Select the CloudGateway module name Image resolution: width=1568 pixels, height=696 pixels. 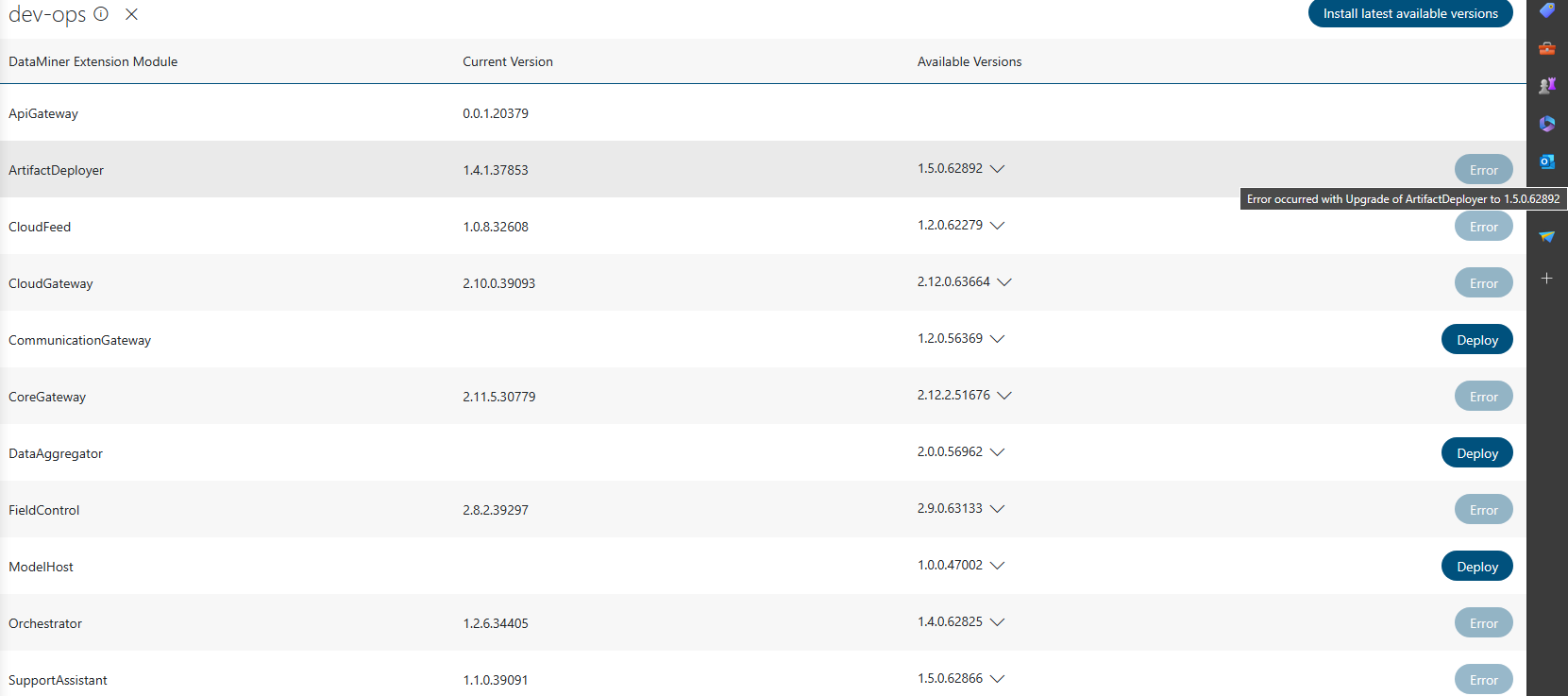click(x=51, y=283)
